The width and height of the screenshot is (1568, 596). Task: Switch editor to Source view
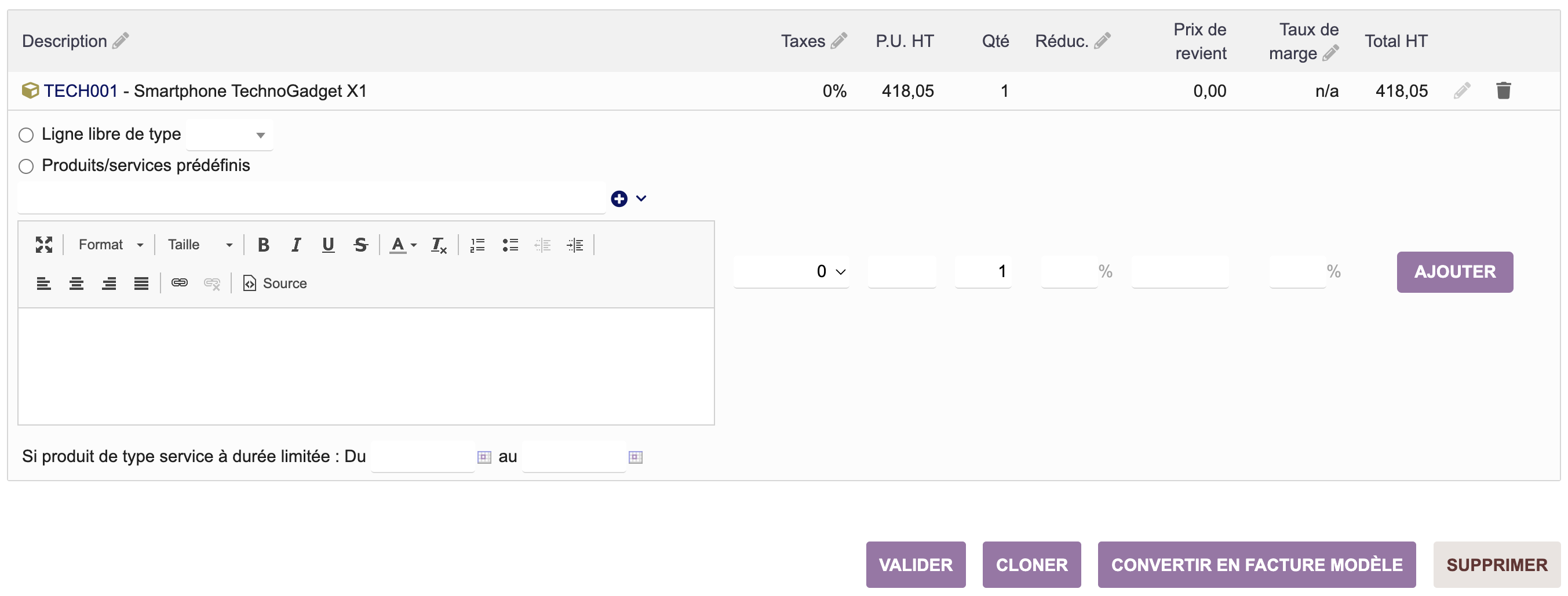pos(275,283)
